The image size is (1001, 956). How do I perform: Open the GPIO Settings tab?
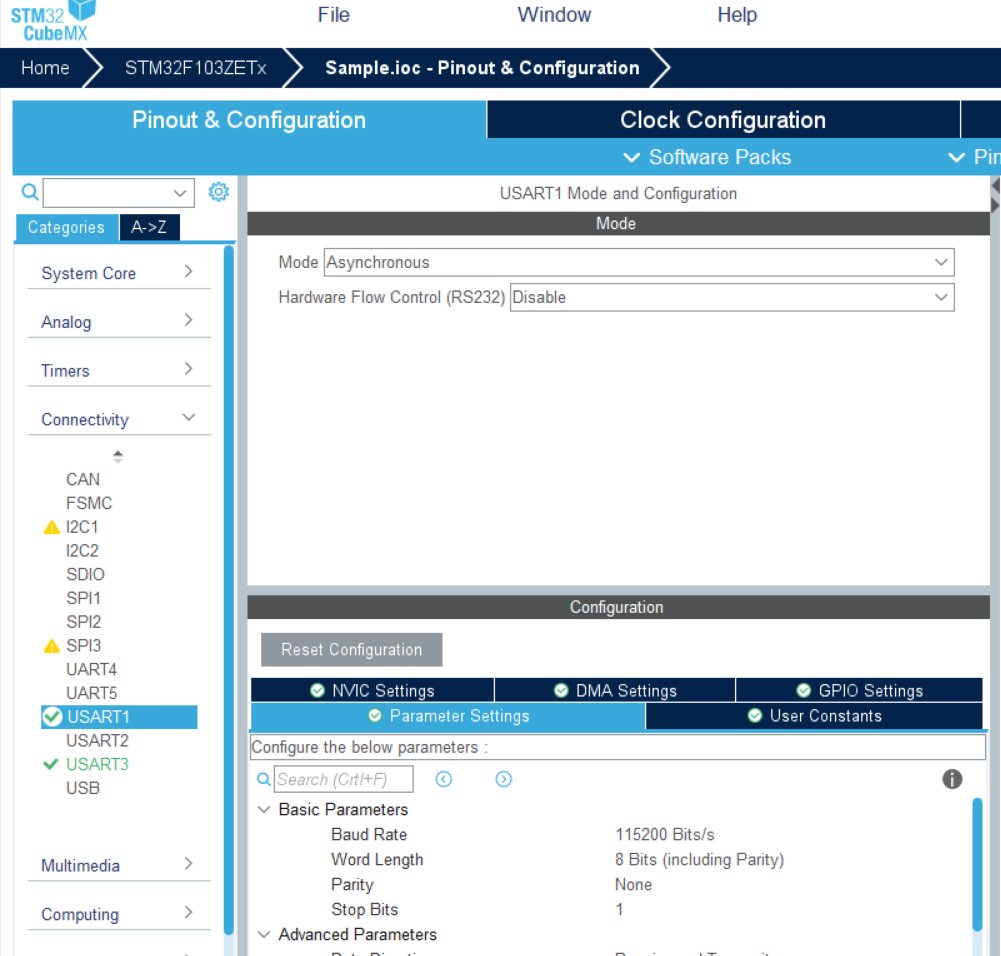[859, 691]
